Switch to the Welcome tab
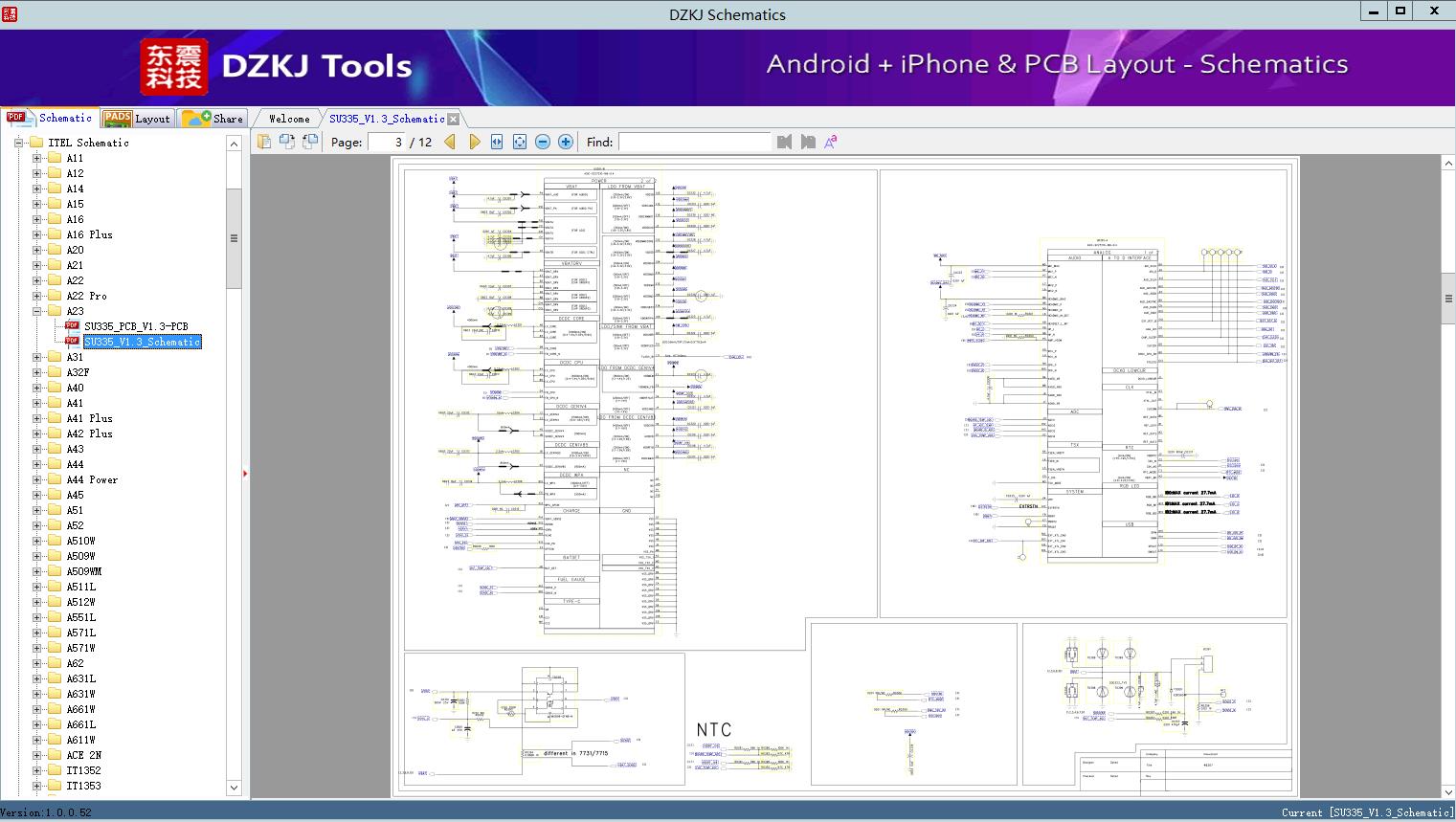The image size is (1456, 822). pos(289,119)
